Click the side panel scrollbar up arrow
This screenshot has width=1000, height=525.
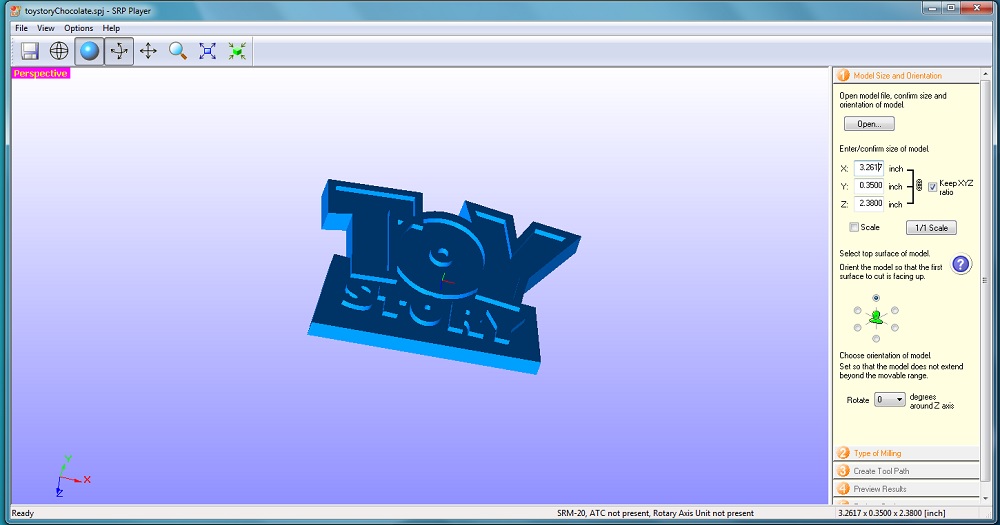[x=985, y=73]
